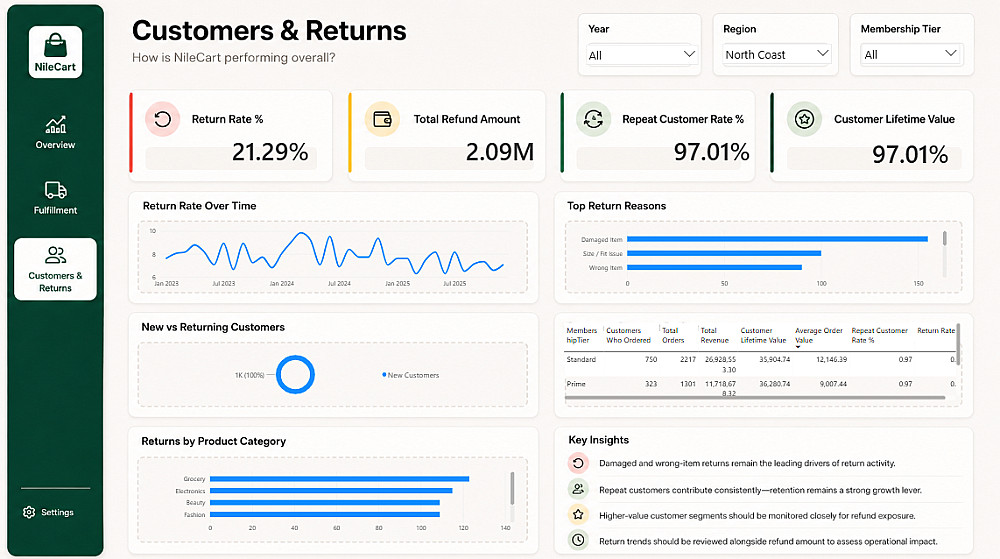Viewport: 1000px width, 559px height.
Task: Open the Region dropdown showing North Coast
Action: [x=777, y=54]
